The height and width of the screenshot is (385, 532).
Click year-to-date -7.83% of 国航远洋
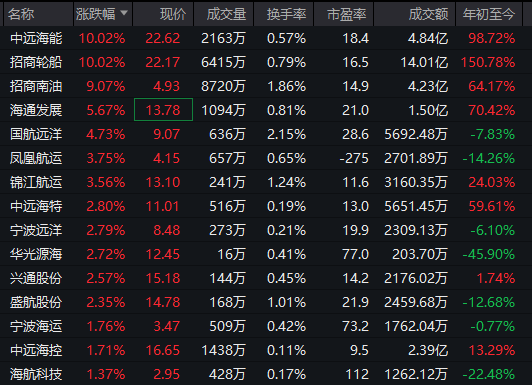tap(493, 134)
